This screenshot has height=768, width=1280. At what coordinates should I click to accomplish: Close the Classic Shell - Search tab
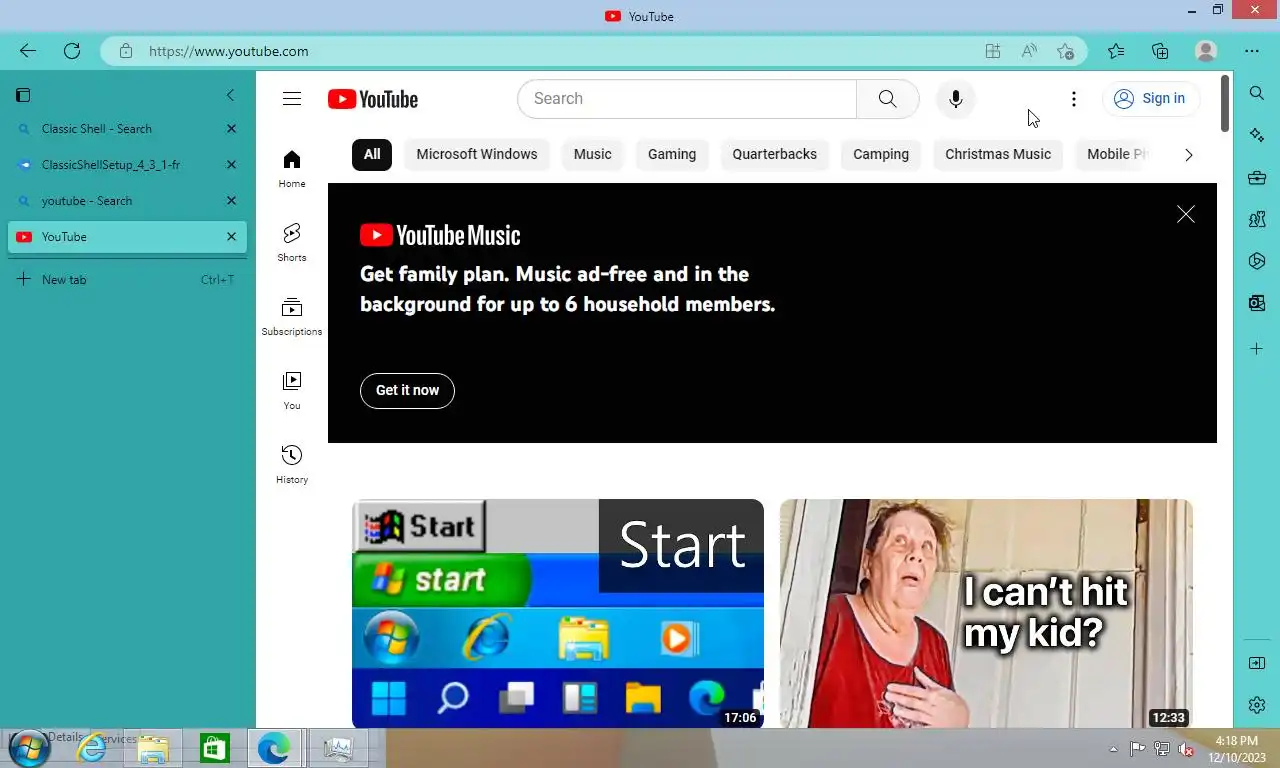(231, 129)
